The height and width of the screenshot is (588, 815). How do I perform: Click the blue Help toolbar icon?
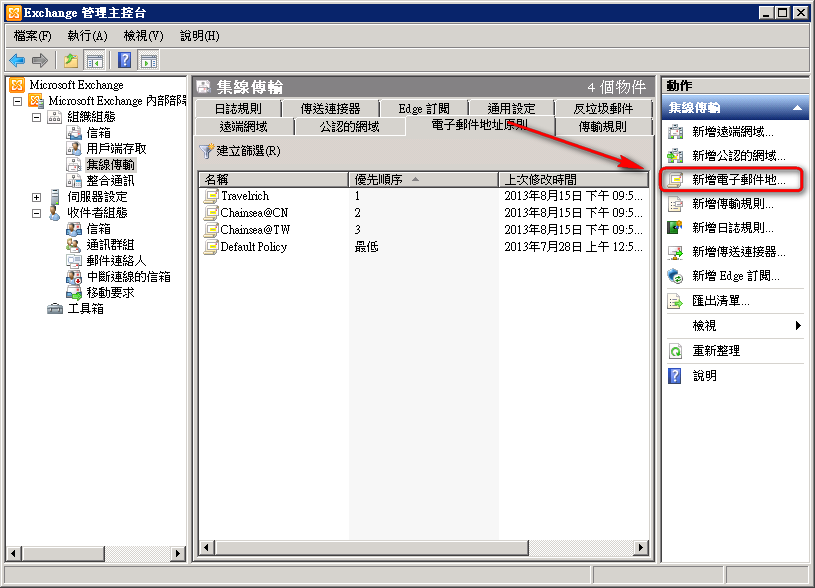click(x=125, y=61)
